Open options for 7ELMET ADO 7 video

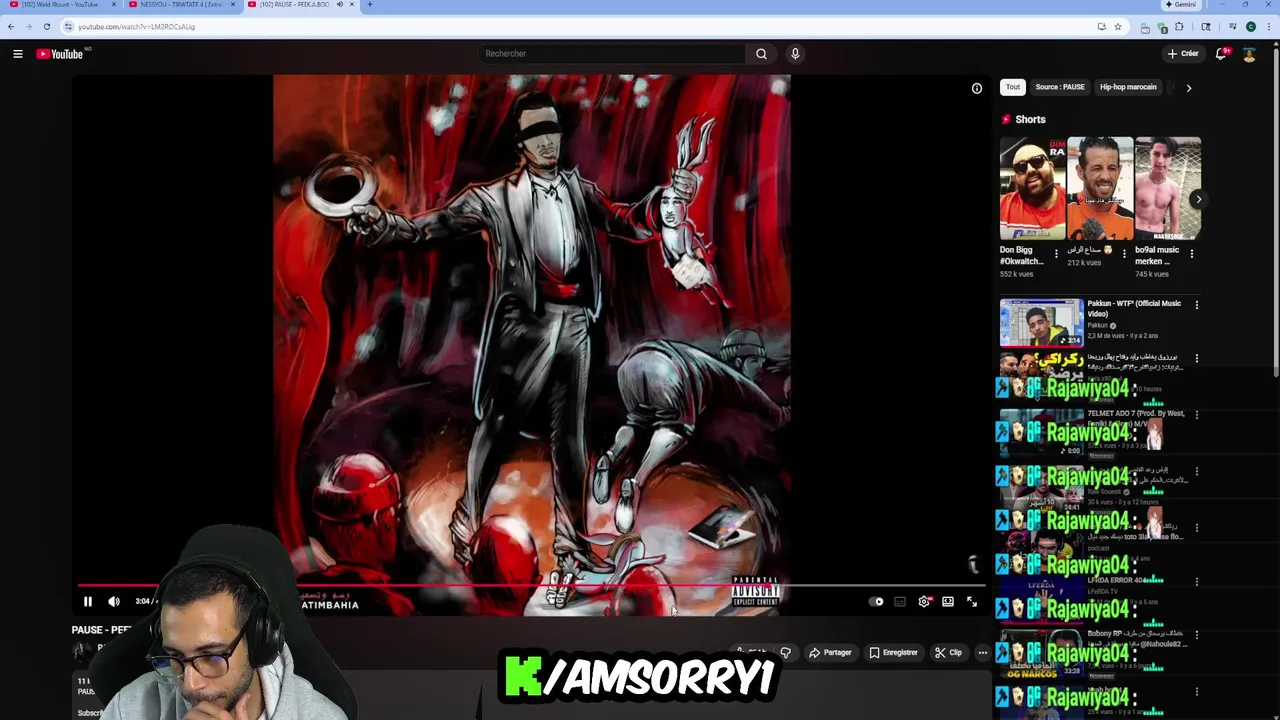[1197, 414]
